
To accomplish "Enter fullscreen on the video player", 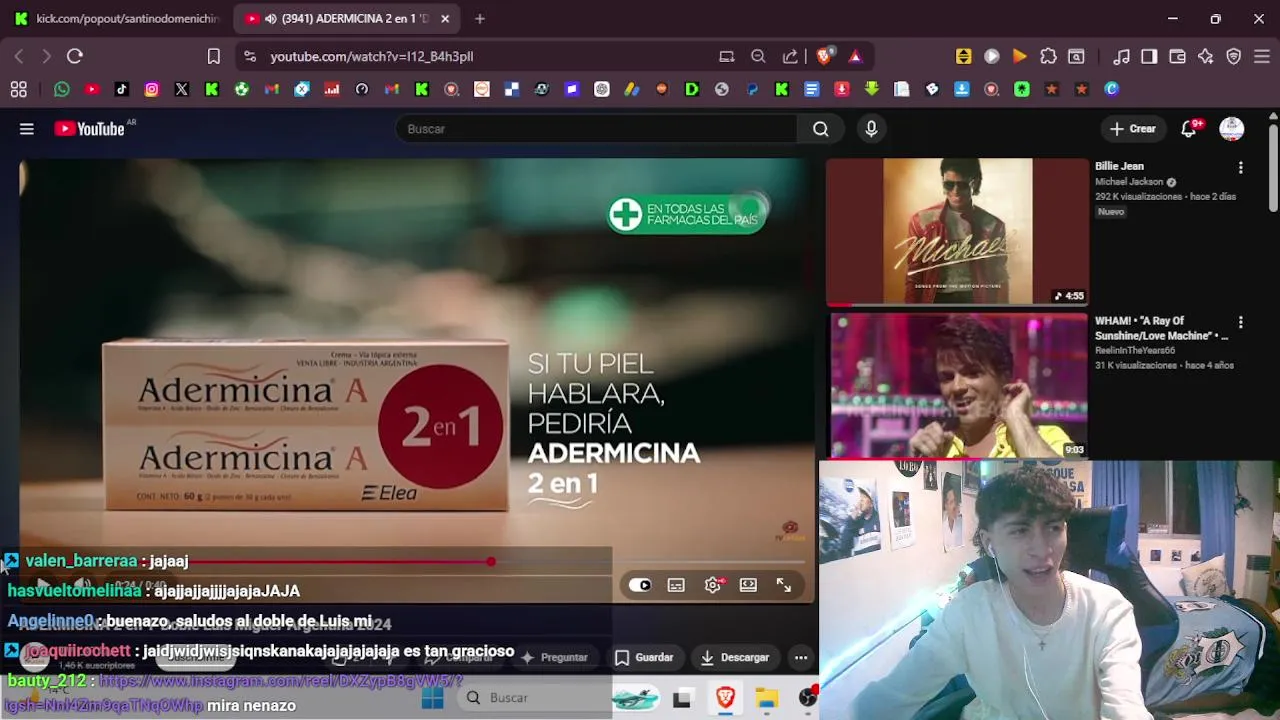I will pos(784,585).
